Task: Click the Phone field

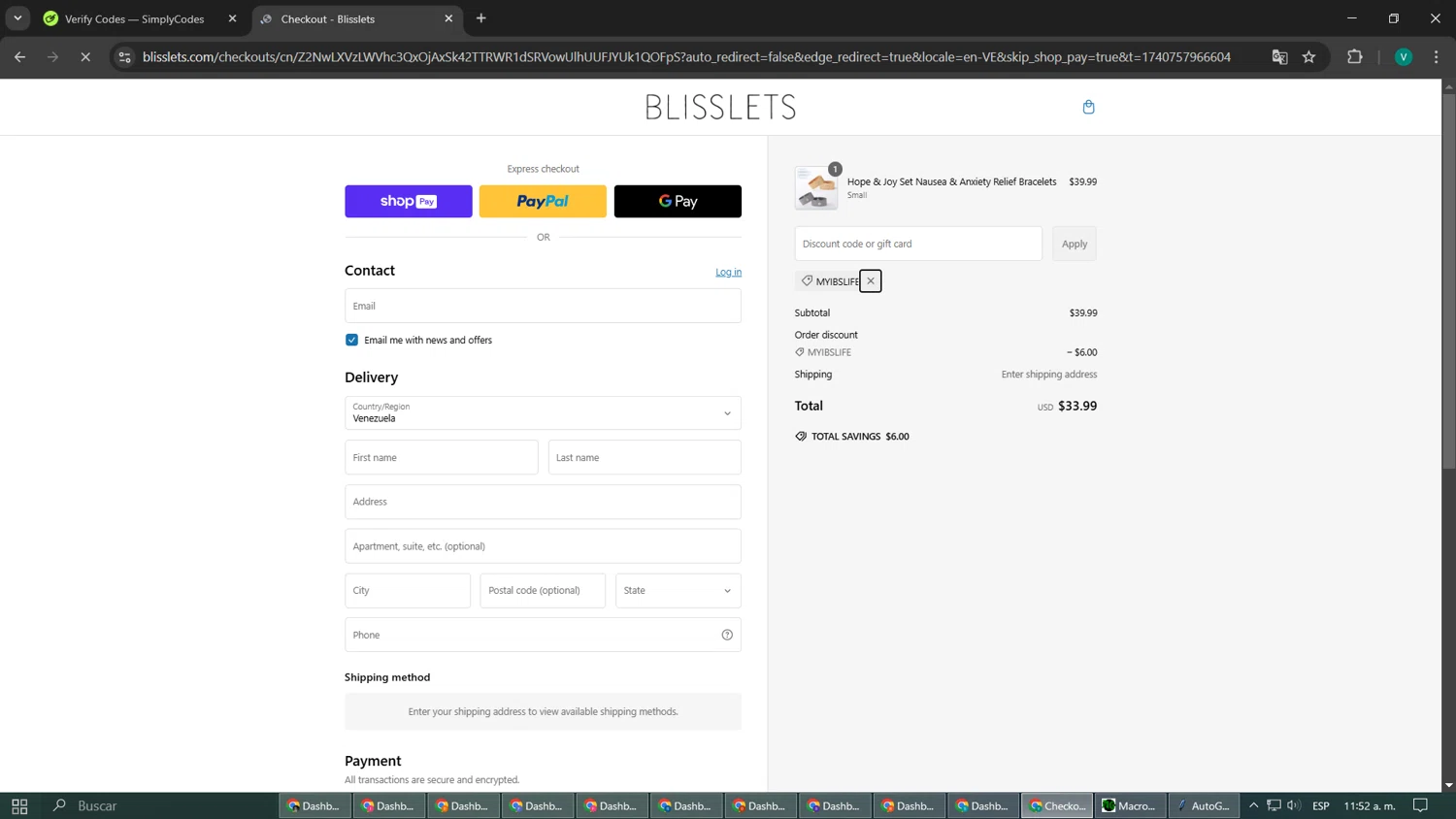Action: pyautogui.click(x=543, y=635)
